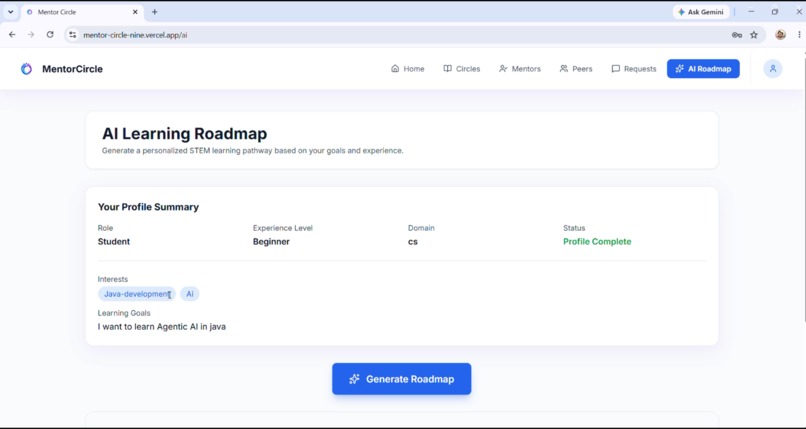Click the learning goal text about Agentic AI
Viewport: 806px width, 429px height.
(161, 327)
